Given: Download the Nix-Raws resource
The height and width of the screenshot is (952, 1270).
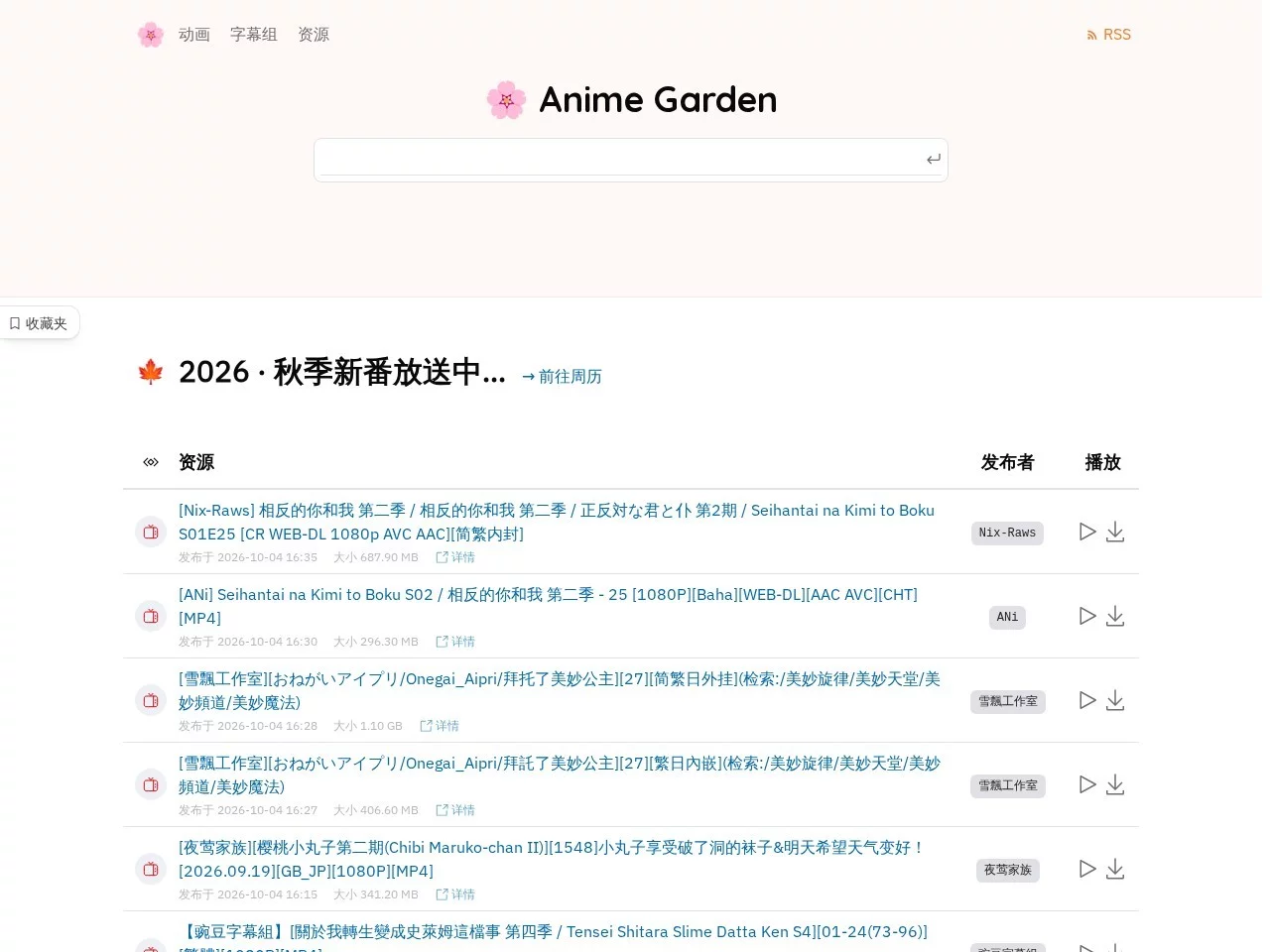Looking at the screenshot, I should [x=1115, y=532].
